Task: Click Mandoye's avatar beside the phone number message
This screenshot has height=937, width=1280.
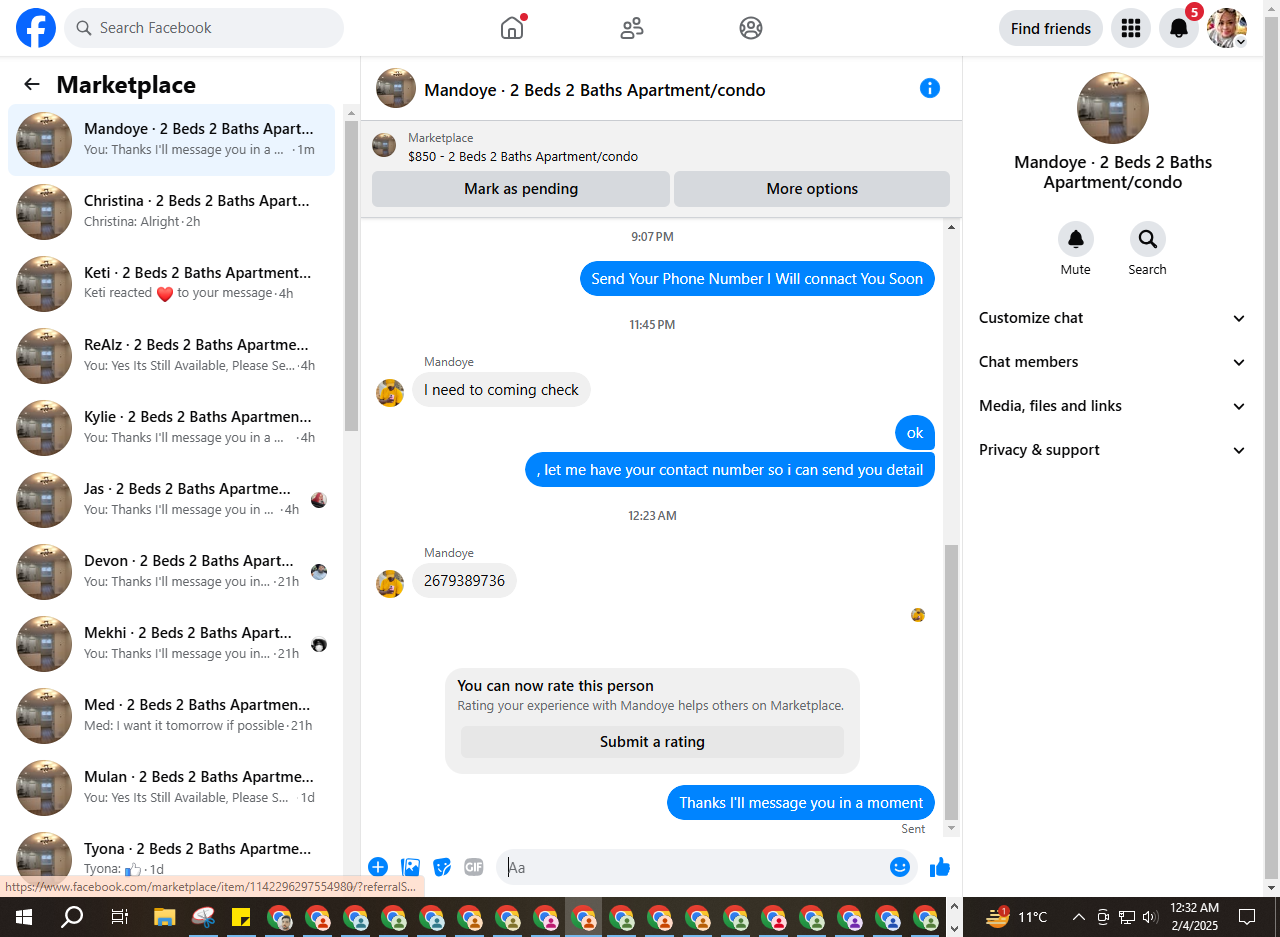Action: (390, 584)
